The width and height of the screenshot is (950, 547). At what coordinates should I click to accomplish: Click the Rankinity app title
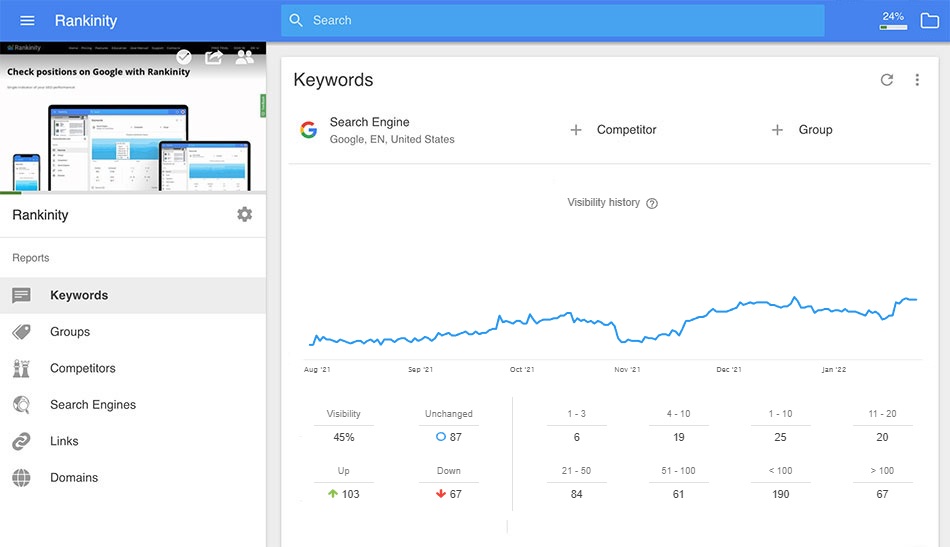click(86, 21)
